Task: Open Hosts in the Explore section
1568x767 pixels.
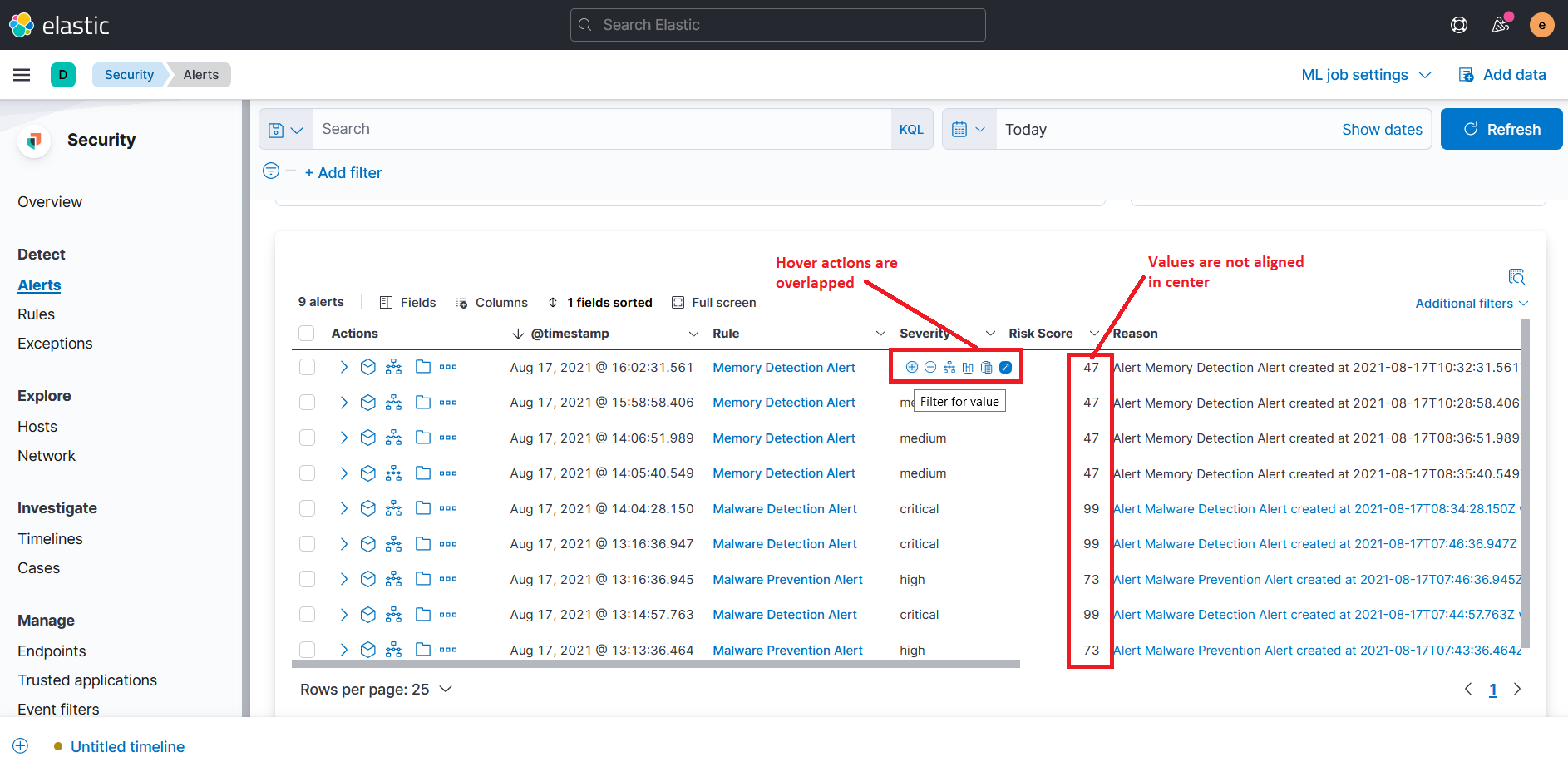Action: pyautogui.click(x=37, y=427)
